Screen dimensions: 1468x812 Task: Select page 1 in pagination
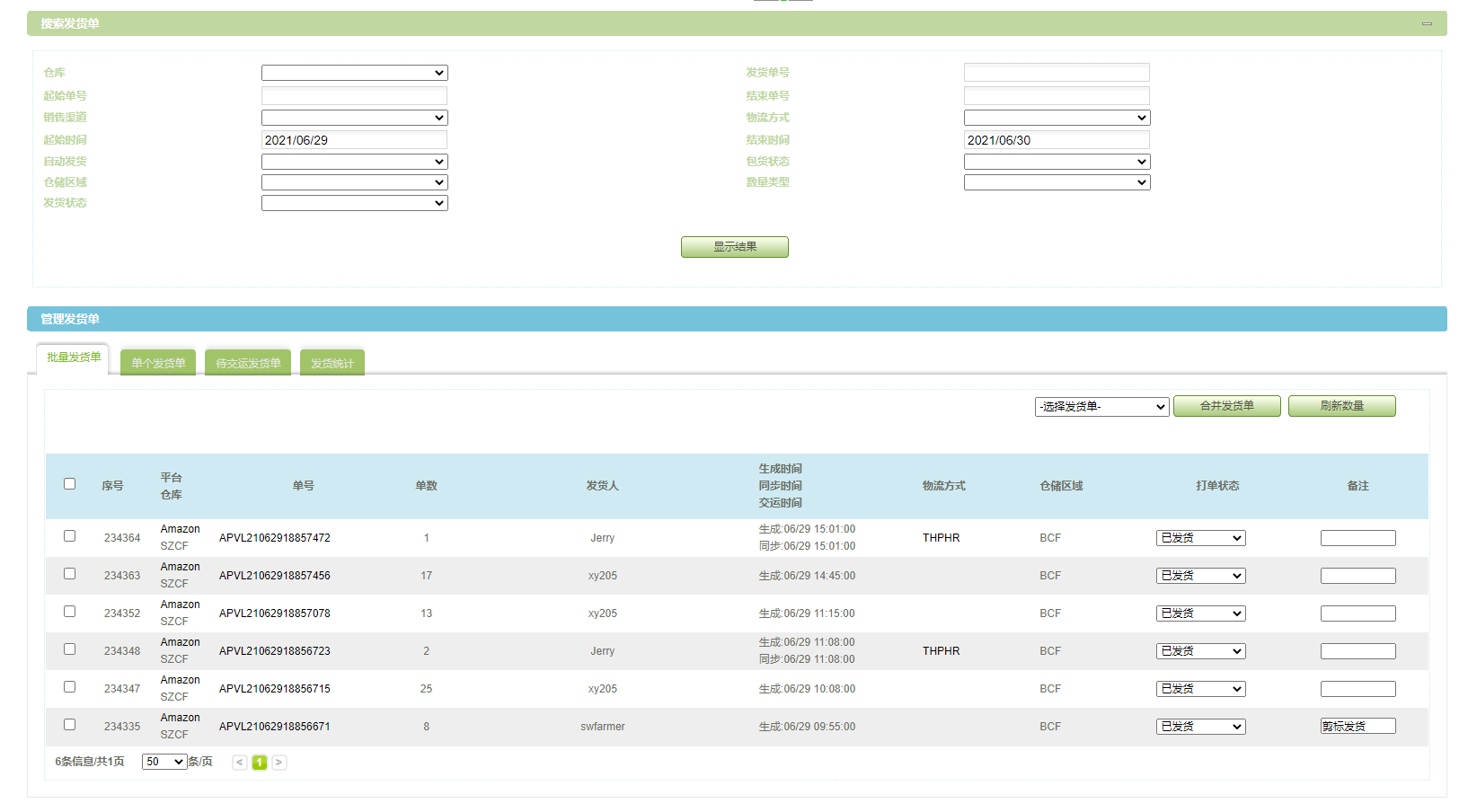coord(260,763)
